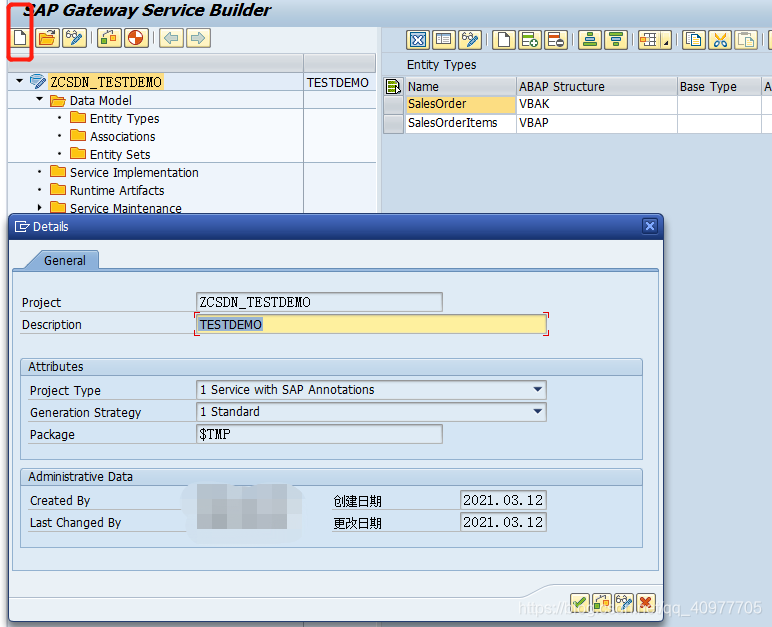Cancel the Details dialog with the red X
Image resolution: width=772 pixels, height=627 pixels.
[646, 602]
